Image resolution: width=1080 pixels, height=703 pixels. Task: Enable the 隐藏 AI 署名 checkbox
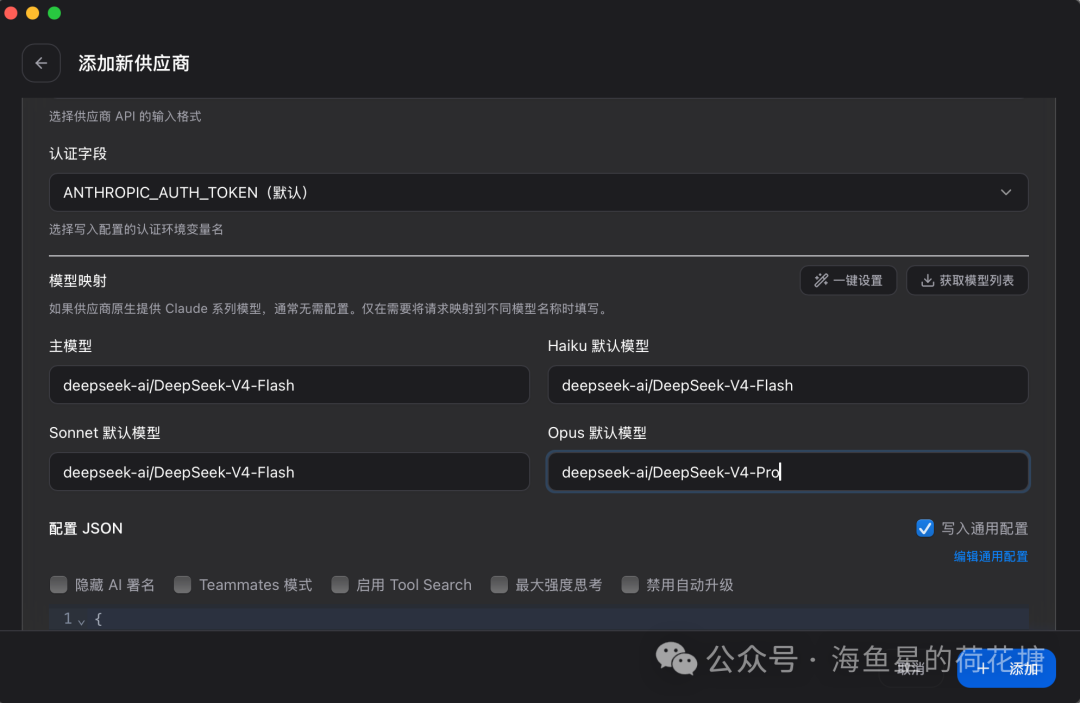(59, 585)
